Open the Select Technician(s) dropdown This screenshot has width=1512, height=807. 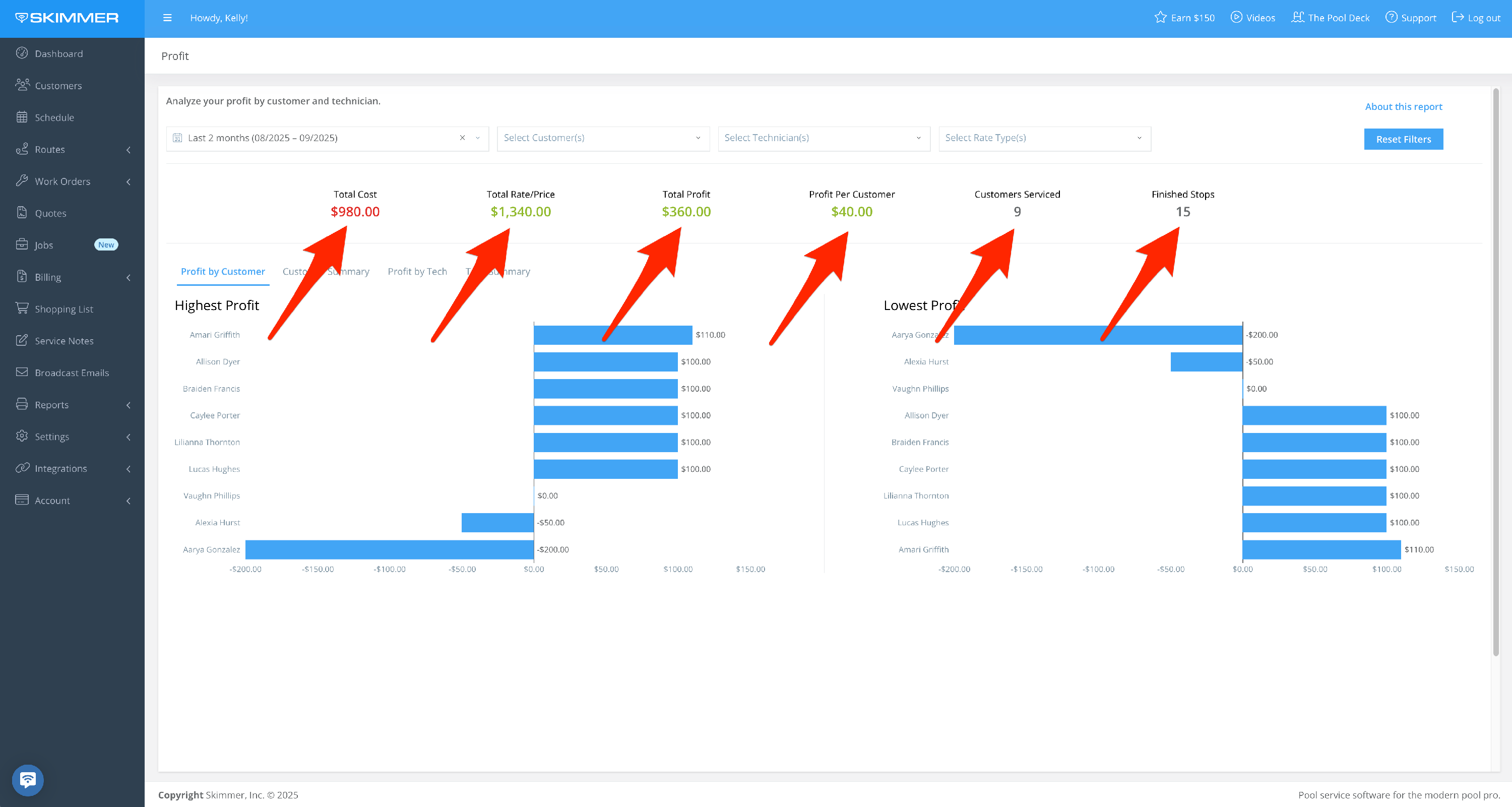pyautogui.click(x=824, y=138)
